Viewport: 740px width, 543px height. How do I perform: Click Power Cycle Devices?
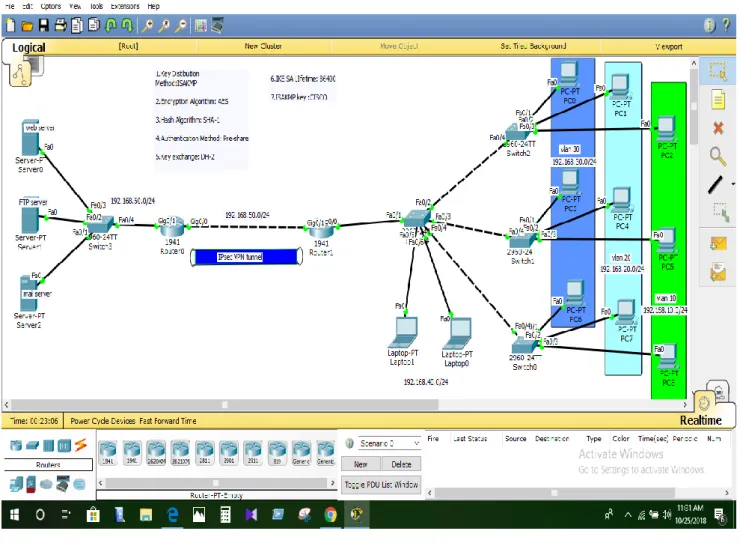(103, 421)
